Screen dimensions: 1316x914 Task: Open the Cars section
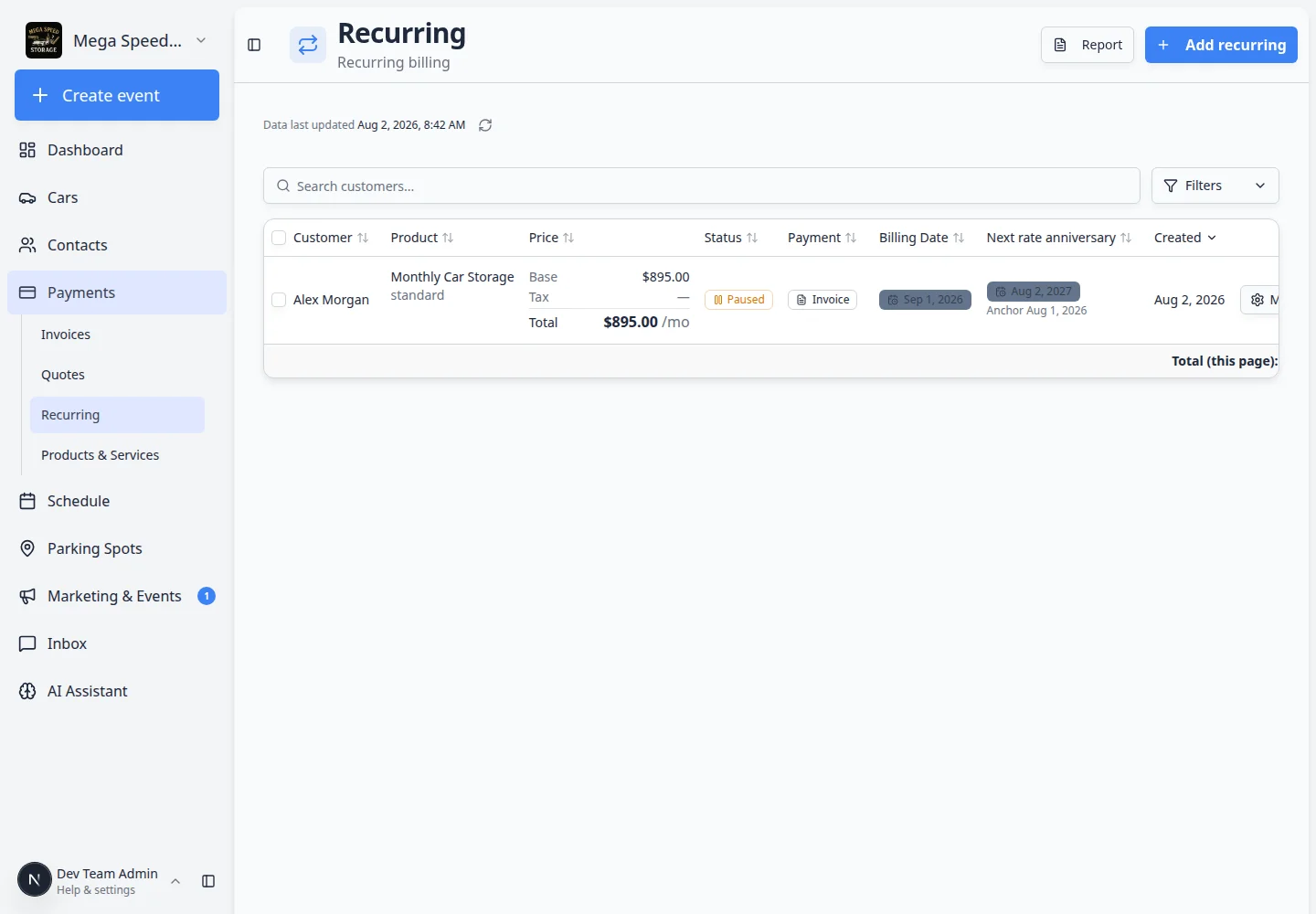(x=117, y=197)
